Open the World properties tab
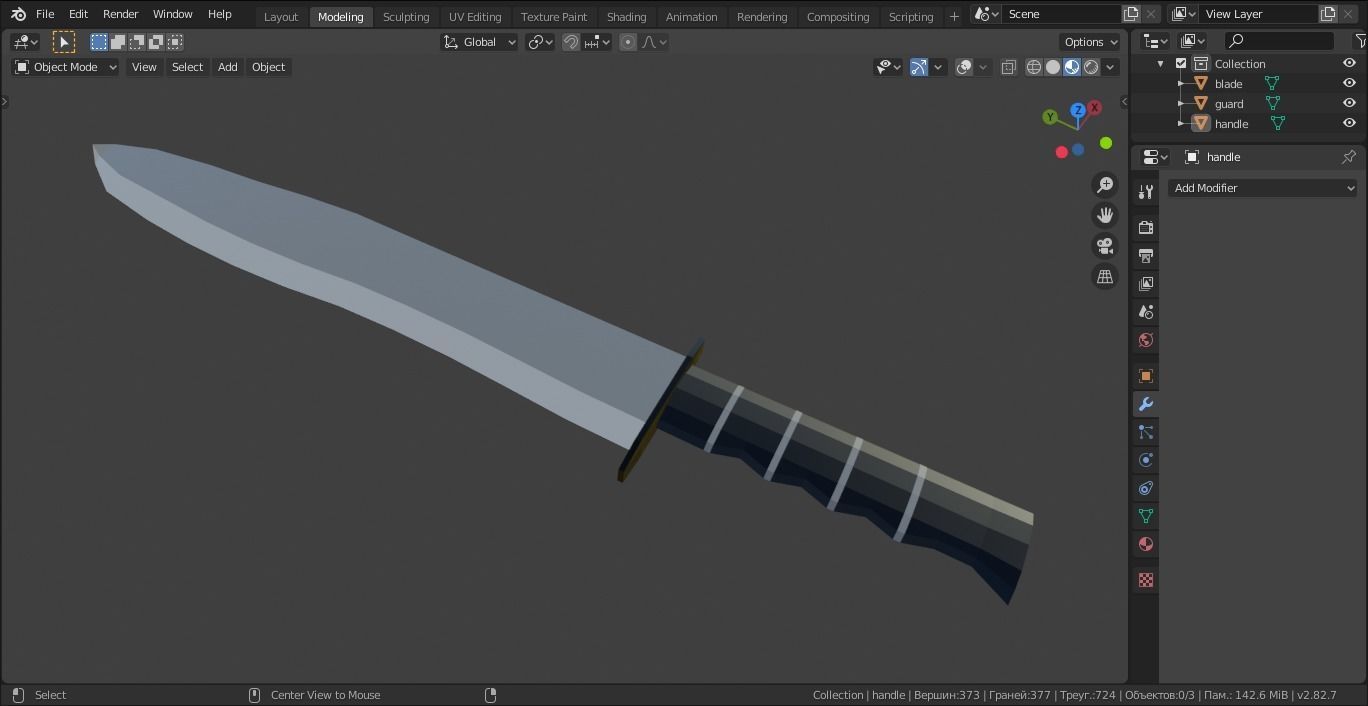This screenshot has height=706, width=1368. click(1146, 340)
